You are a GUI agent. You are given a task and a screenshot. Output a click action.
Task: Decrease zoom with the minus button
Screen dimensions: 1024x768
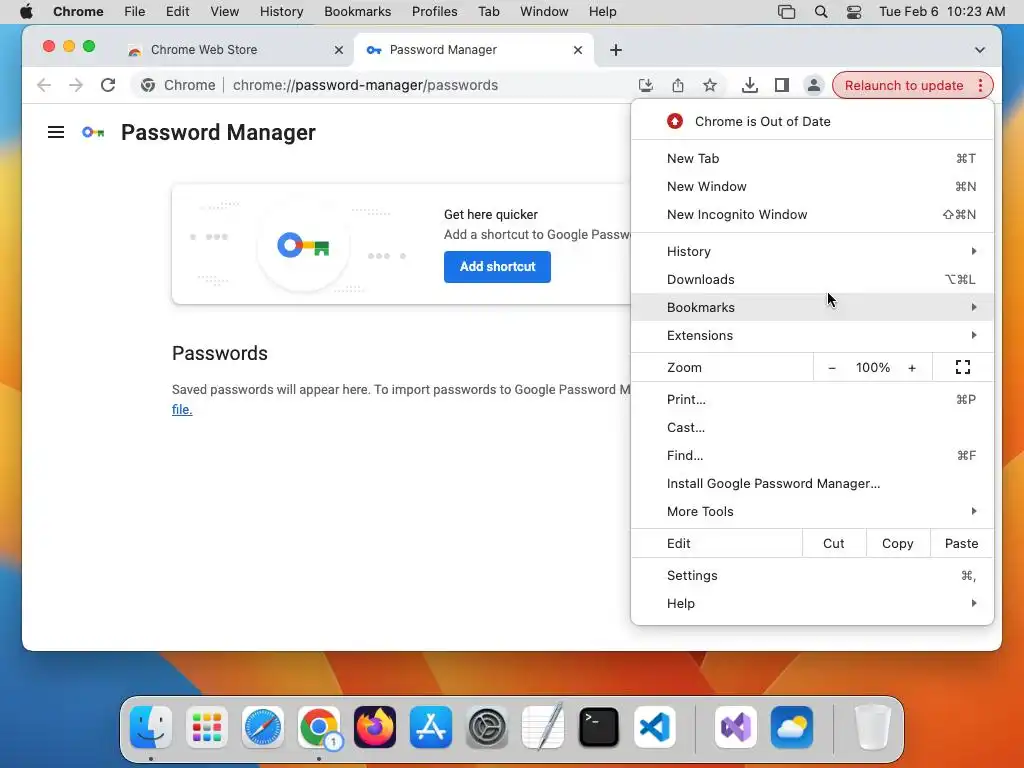(831, 368)
